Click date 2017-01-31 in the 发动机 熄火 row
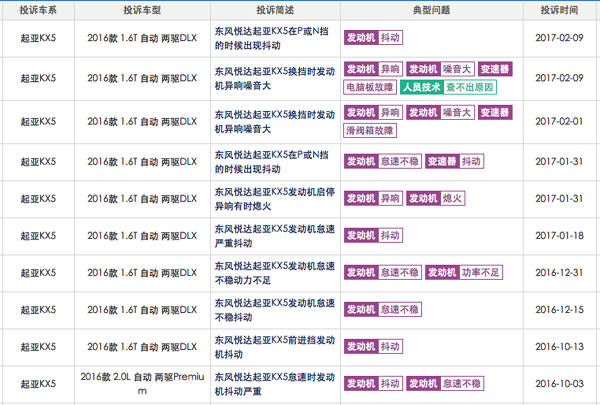Image resolution: width=600 pixels, height=405 pixels. pos(559,199)
